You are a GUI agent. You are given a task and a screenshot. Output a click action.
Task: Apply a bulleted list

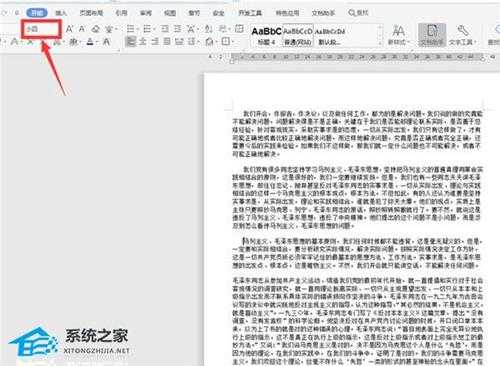[131, 29]
